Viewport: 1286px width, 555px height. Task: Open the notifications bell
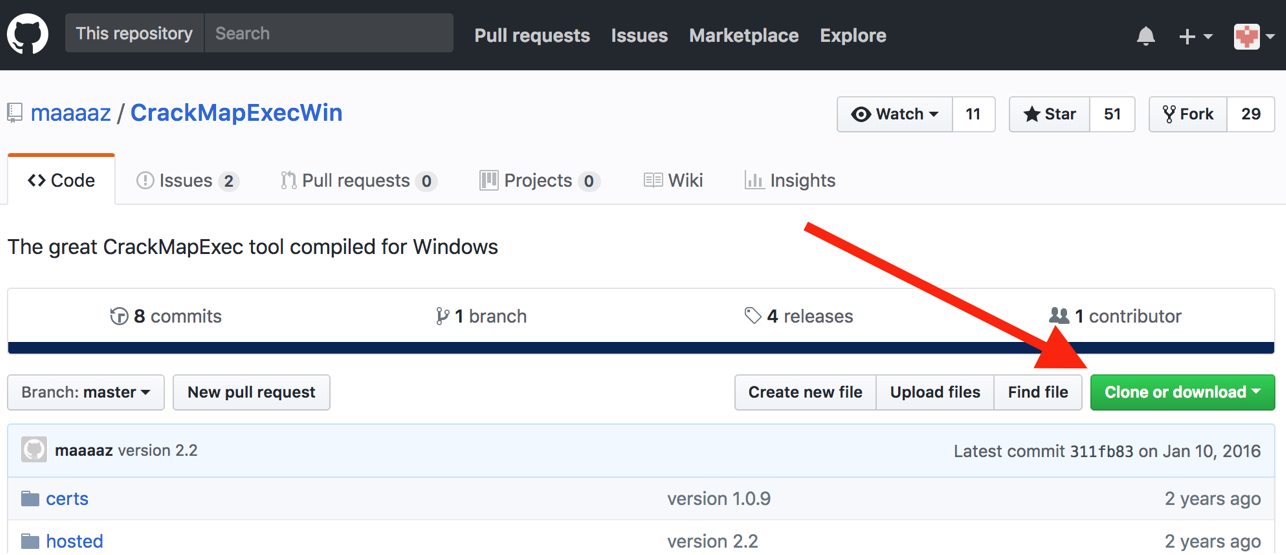click(1146, 36)
